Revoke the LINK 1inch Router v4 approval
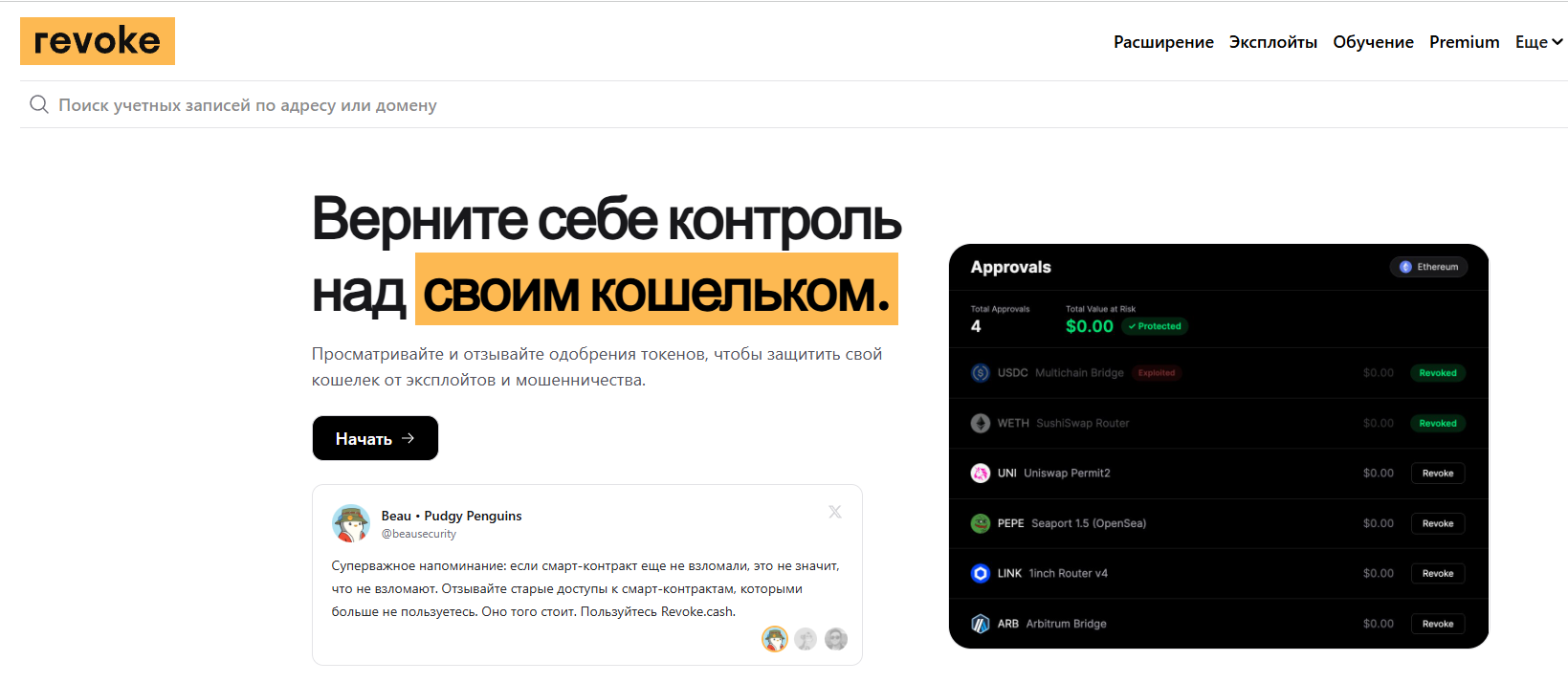 (x=1438, y=573)
